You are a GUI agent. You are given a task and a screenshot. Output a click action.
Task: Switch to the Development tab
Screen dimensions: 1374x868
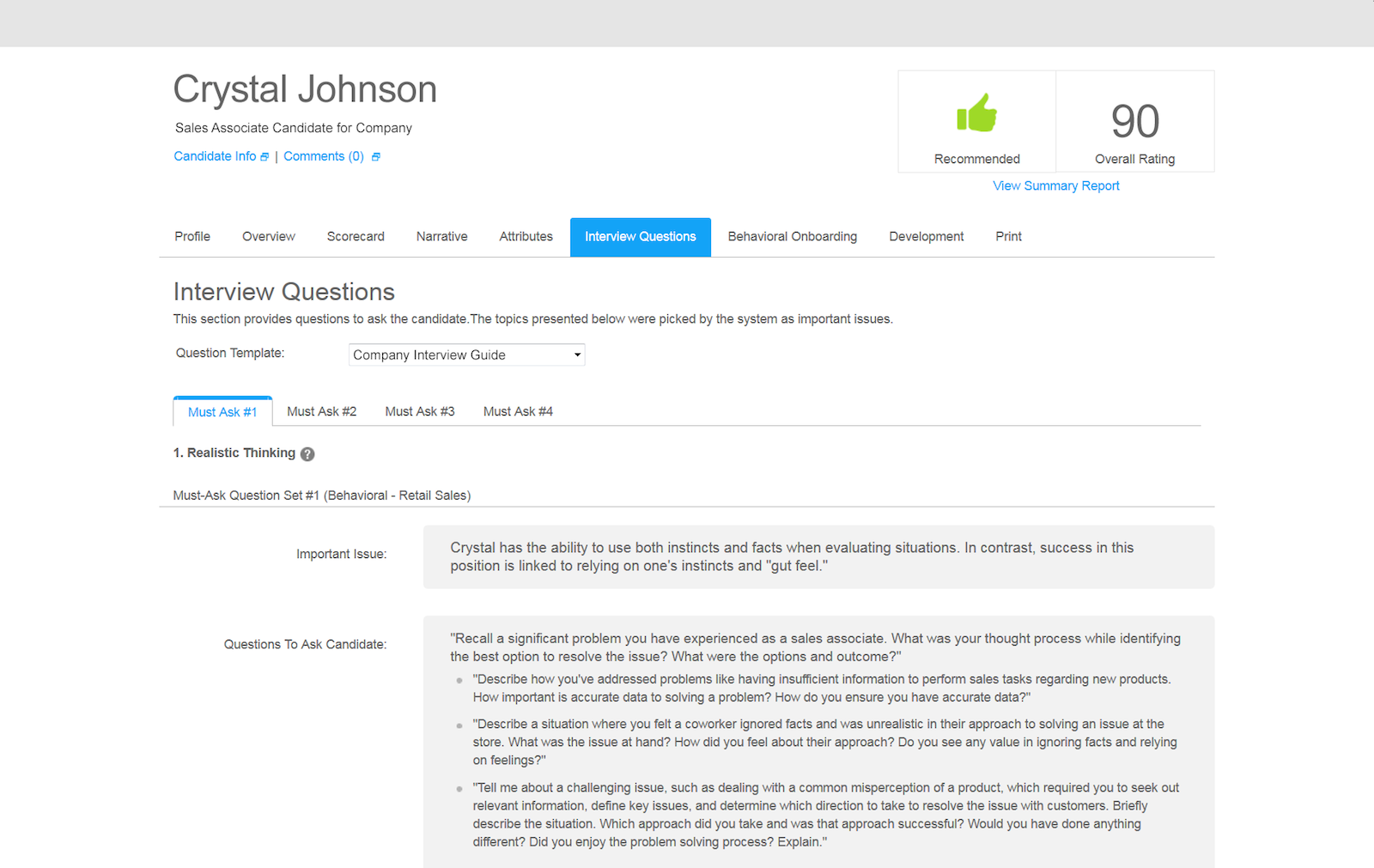(926, 236)
